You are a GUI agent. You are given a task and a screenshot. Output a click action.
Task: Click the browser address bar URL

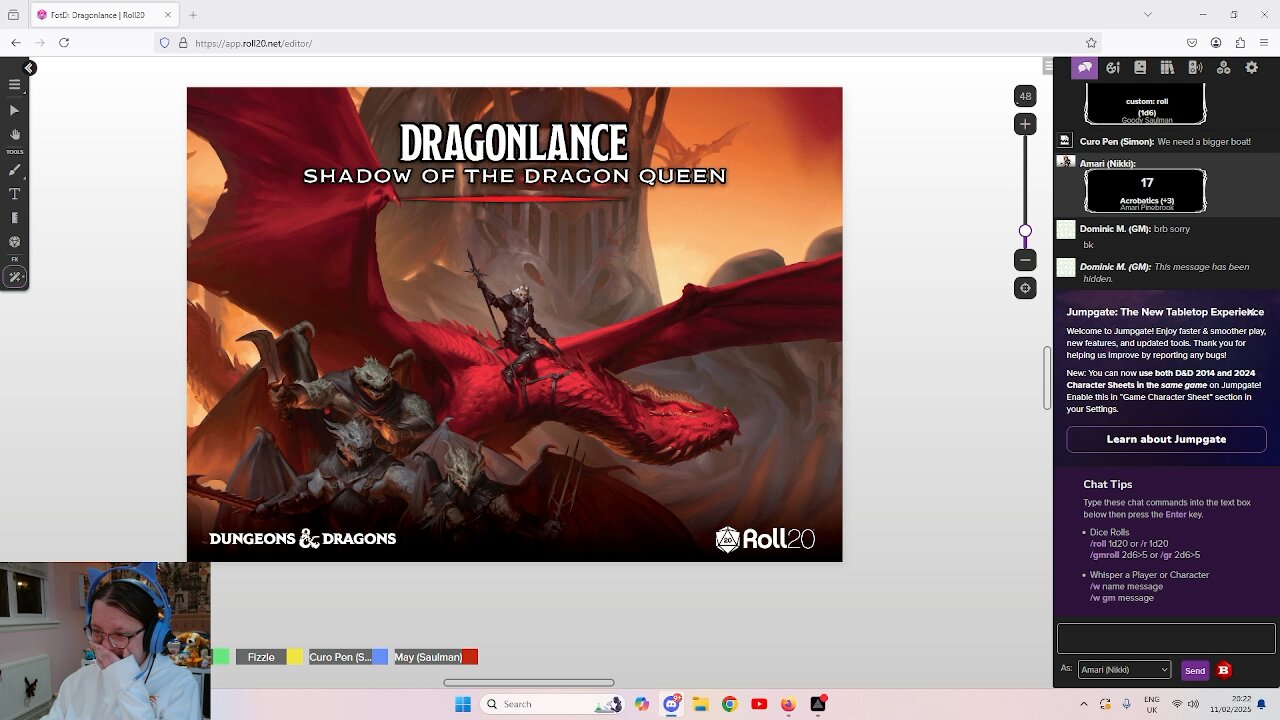[x=254, y=43]
